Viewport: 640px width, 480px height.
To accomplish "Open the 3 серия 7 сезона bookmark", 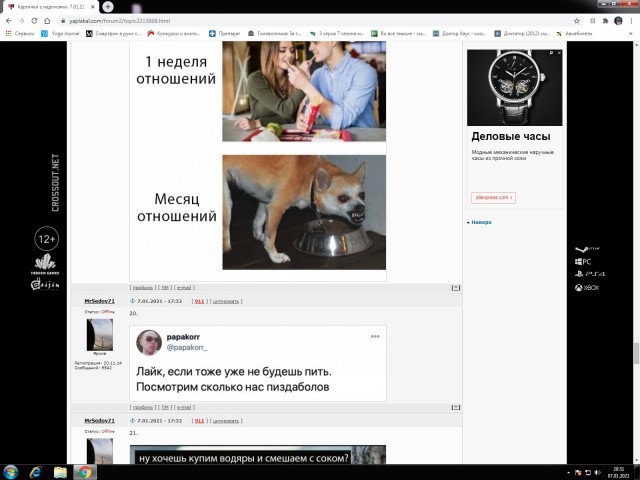I will coord(337,33).
